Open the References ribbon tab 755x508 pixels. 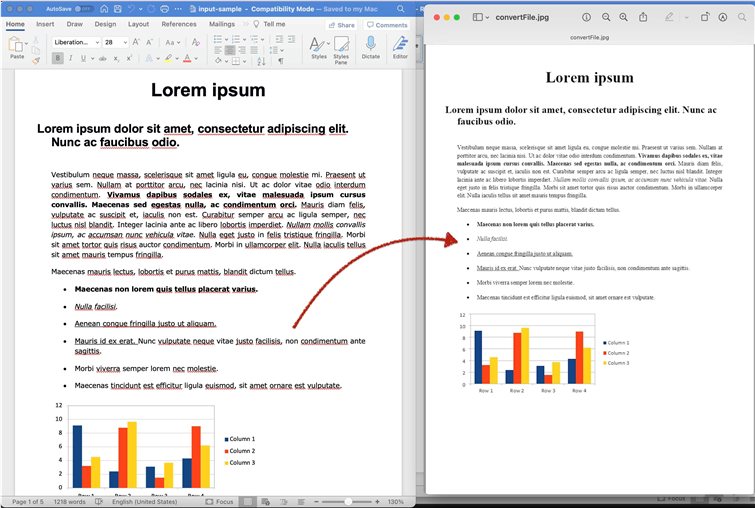179,24
